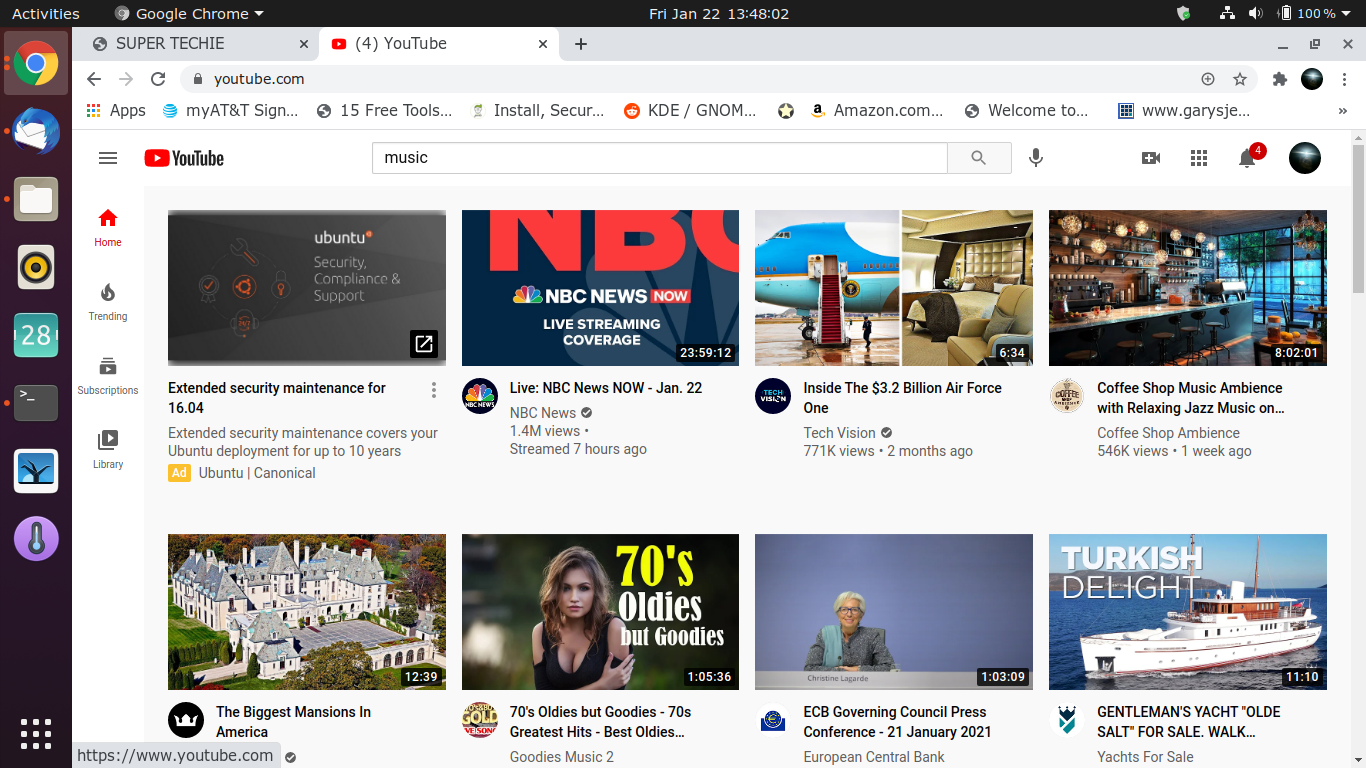Click the Yachts For Sale channel avatar

1067,720
